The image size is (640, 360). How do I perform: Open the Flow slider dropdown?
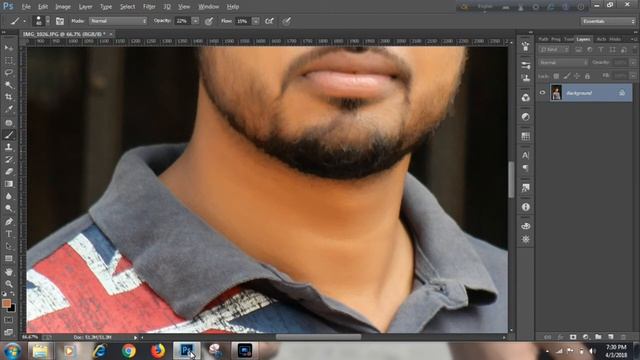click(x=256, y=21)
